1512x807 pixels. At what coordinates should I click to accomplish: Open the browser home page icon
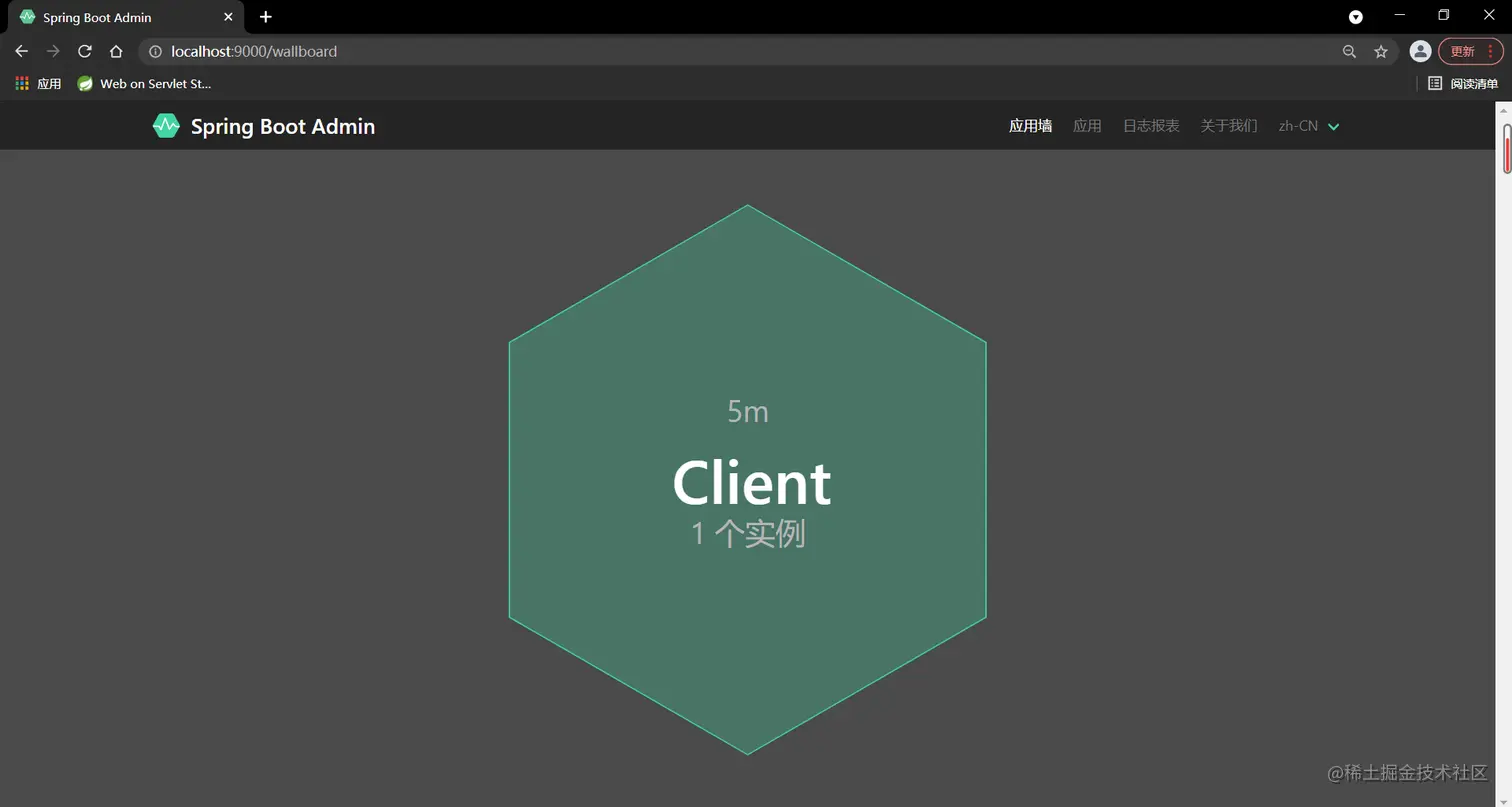[x=116, y=51]
